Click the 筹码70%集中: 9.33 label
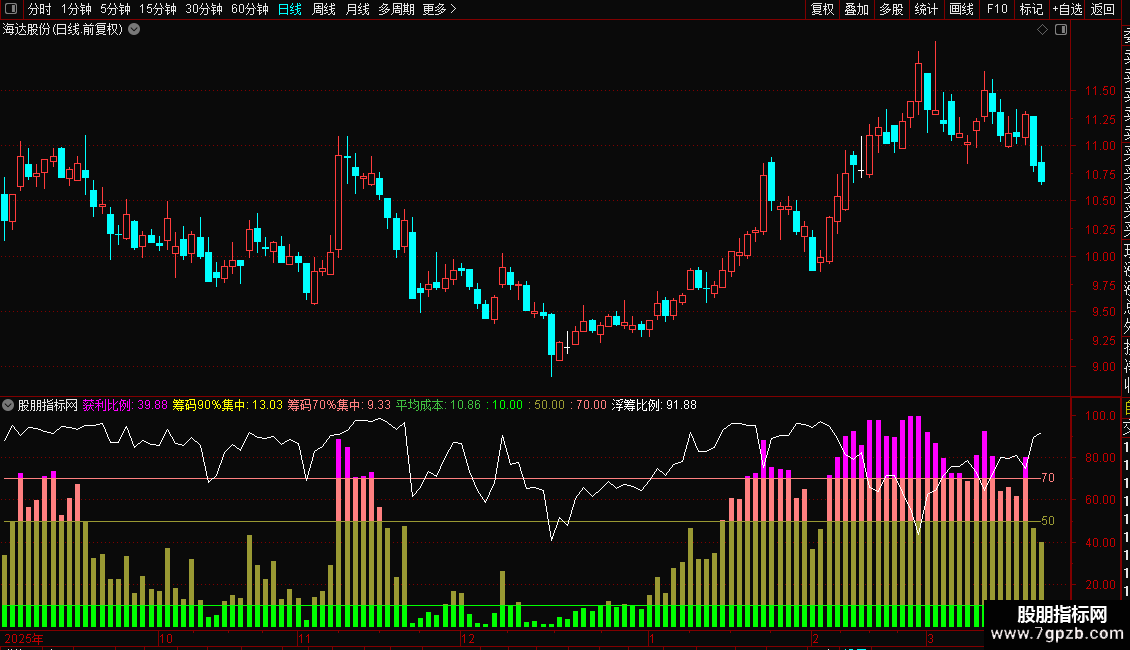Image resolution: width=1130 pixels, height=650 pixels. (339, 405)
